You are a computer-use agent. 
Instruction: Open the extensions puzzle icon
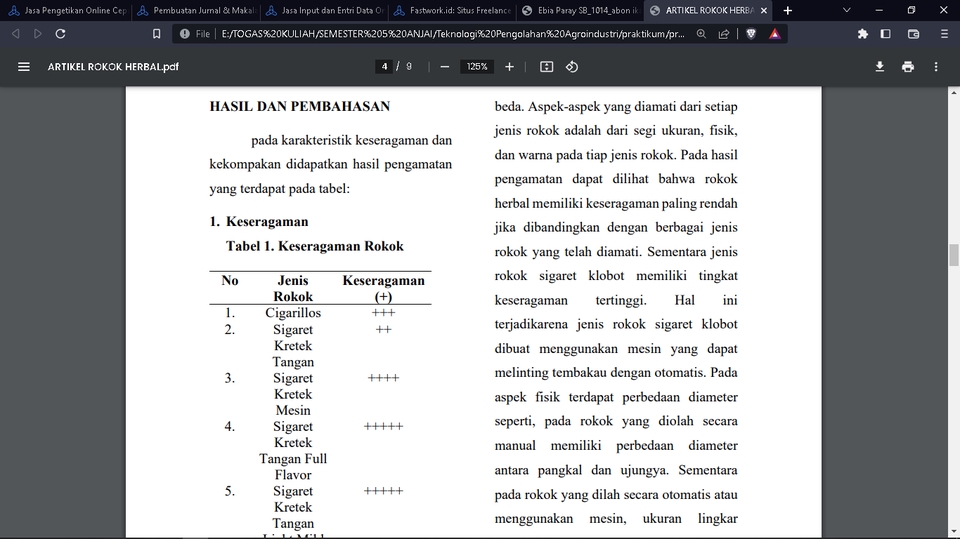pos(863,34)
